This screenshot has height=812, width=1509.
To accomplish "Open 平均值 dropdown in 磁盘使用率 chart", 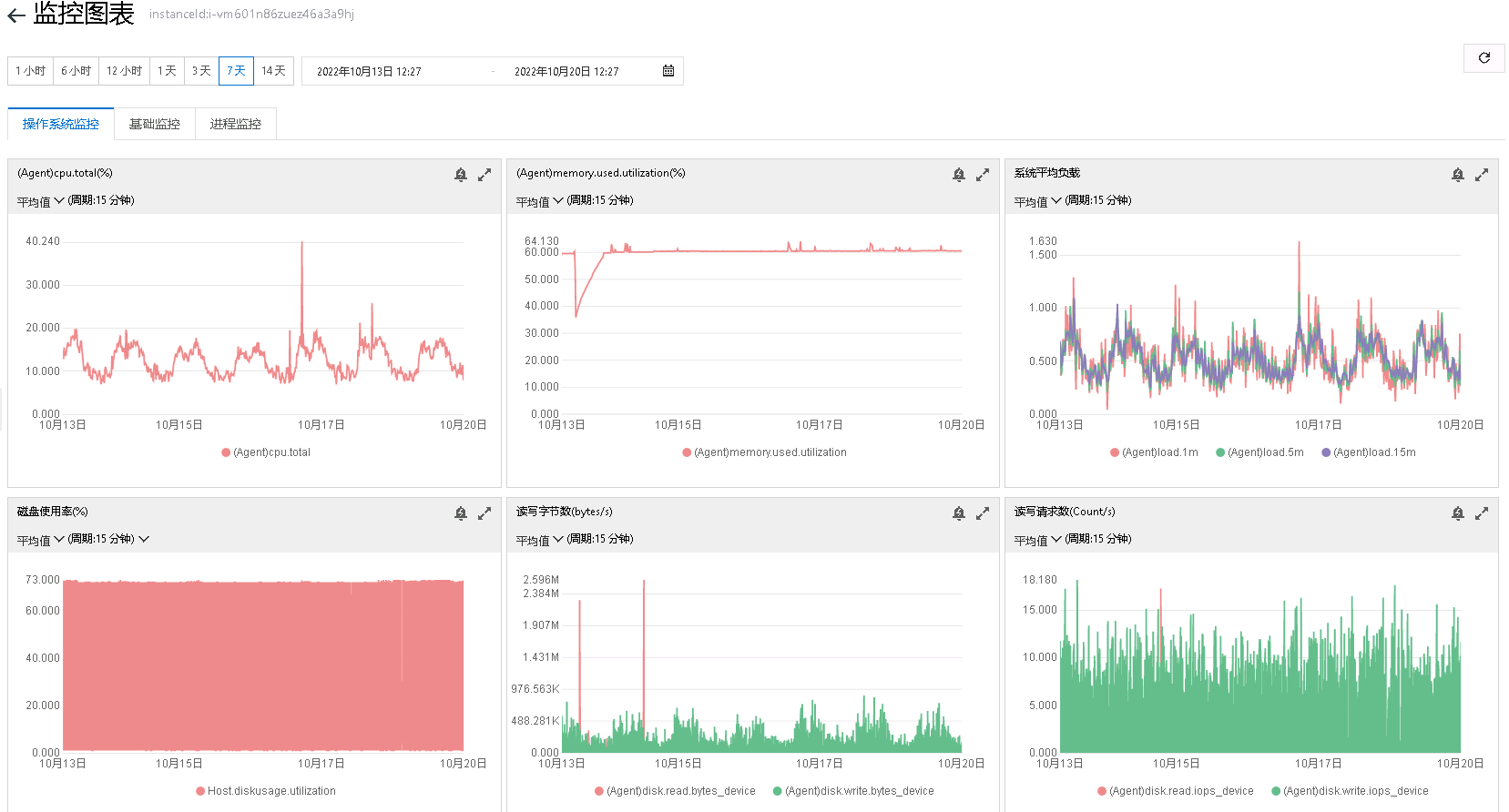I will (x=40, y=540).
